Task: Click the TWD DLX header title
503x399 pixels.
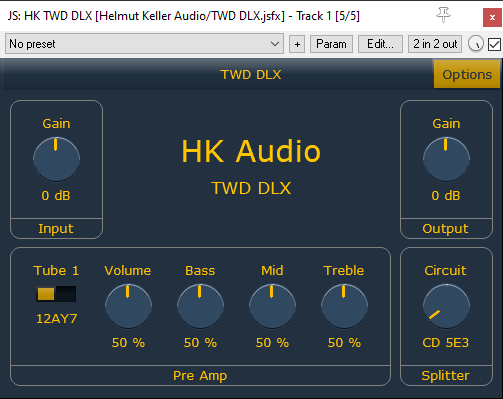Action: point(251,75)
